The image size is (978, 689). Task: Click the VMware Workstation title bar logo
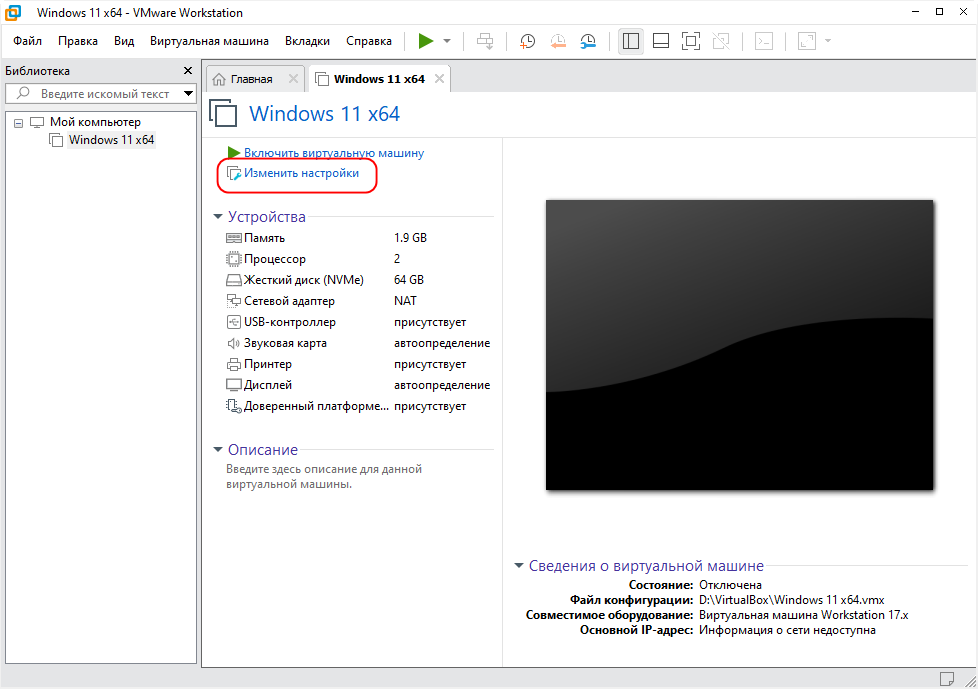(13, 12)
